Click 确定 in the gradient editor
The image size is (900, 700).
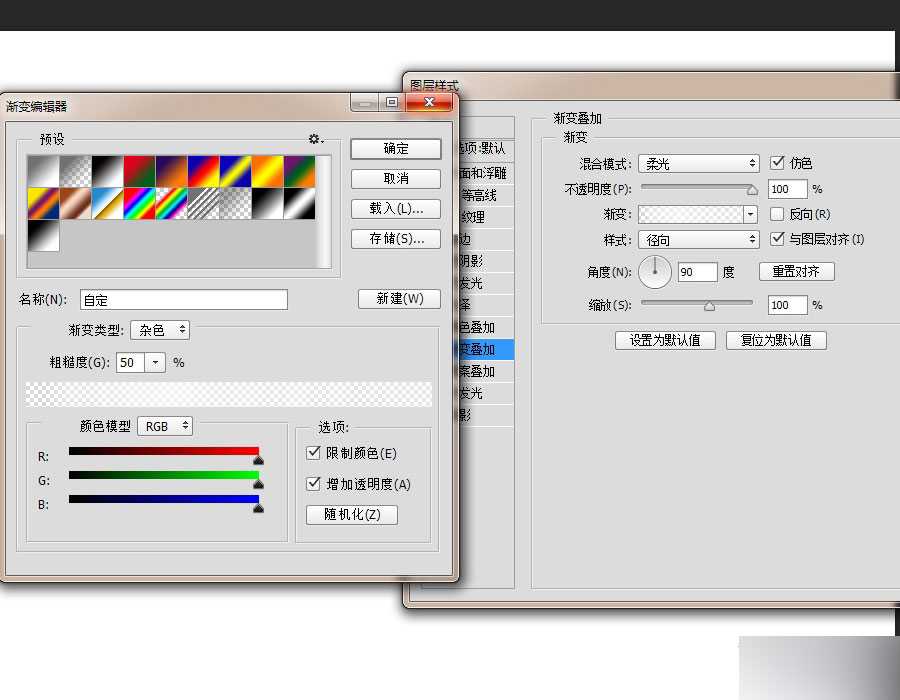point(396,149)
